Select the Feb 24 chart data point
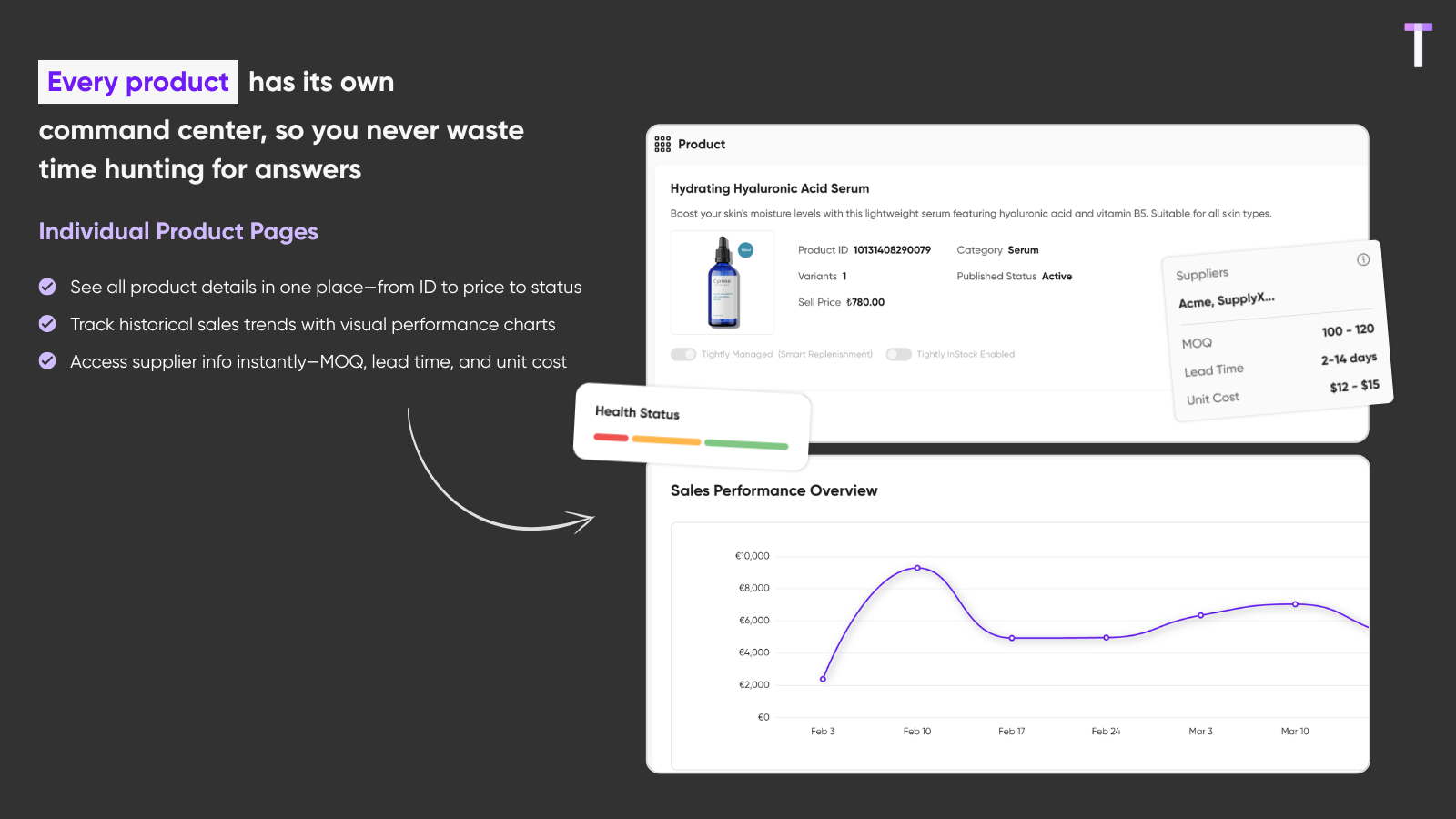 1107,638
